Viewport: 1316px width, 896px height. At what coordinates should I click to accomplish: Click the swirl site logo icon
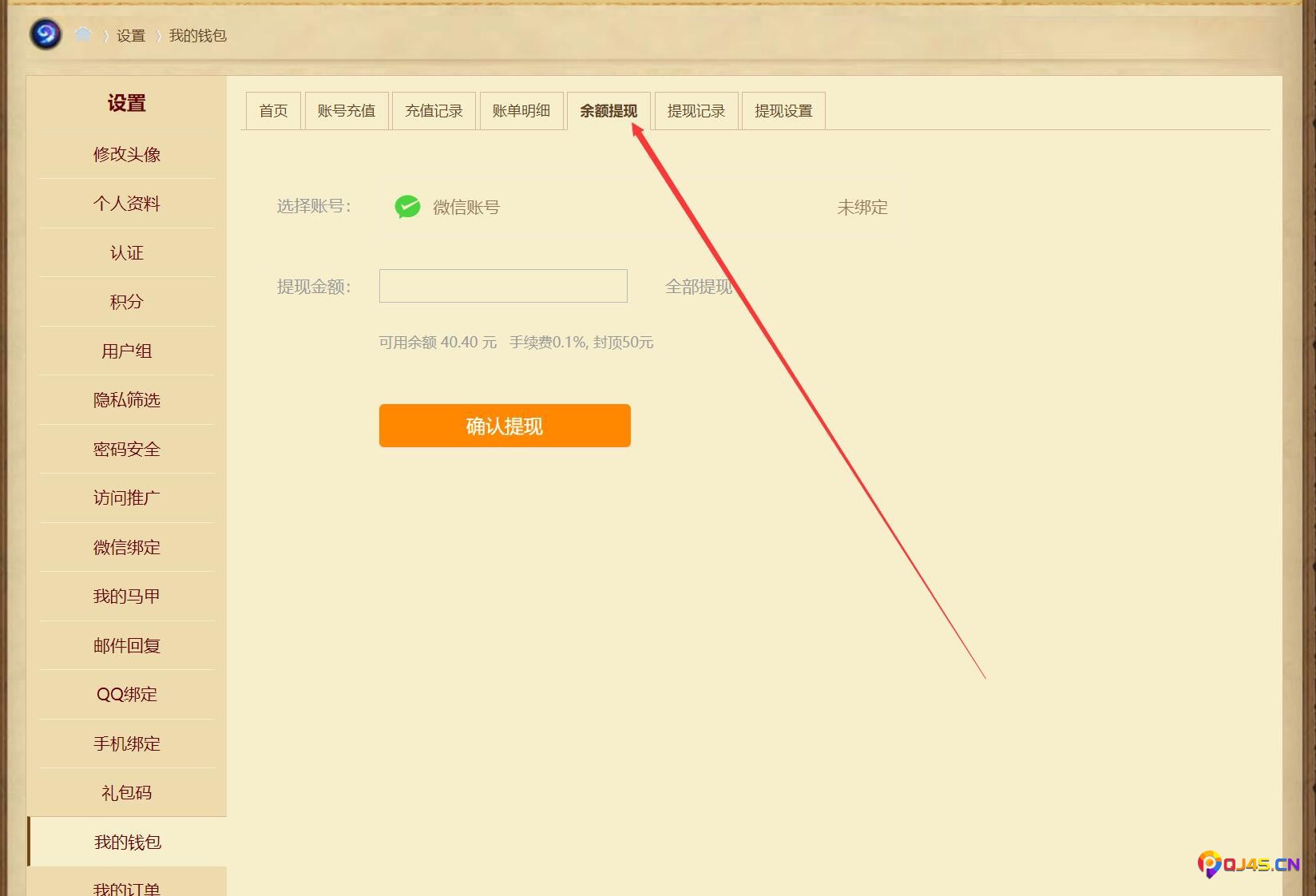pos(46,34)
